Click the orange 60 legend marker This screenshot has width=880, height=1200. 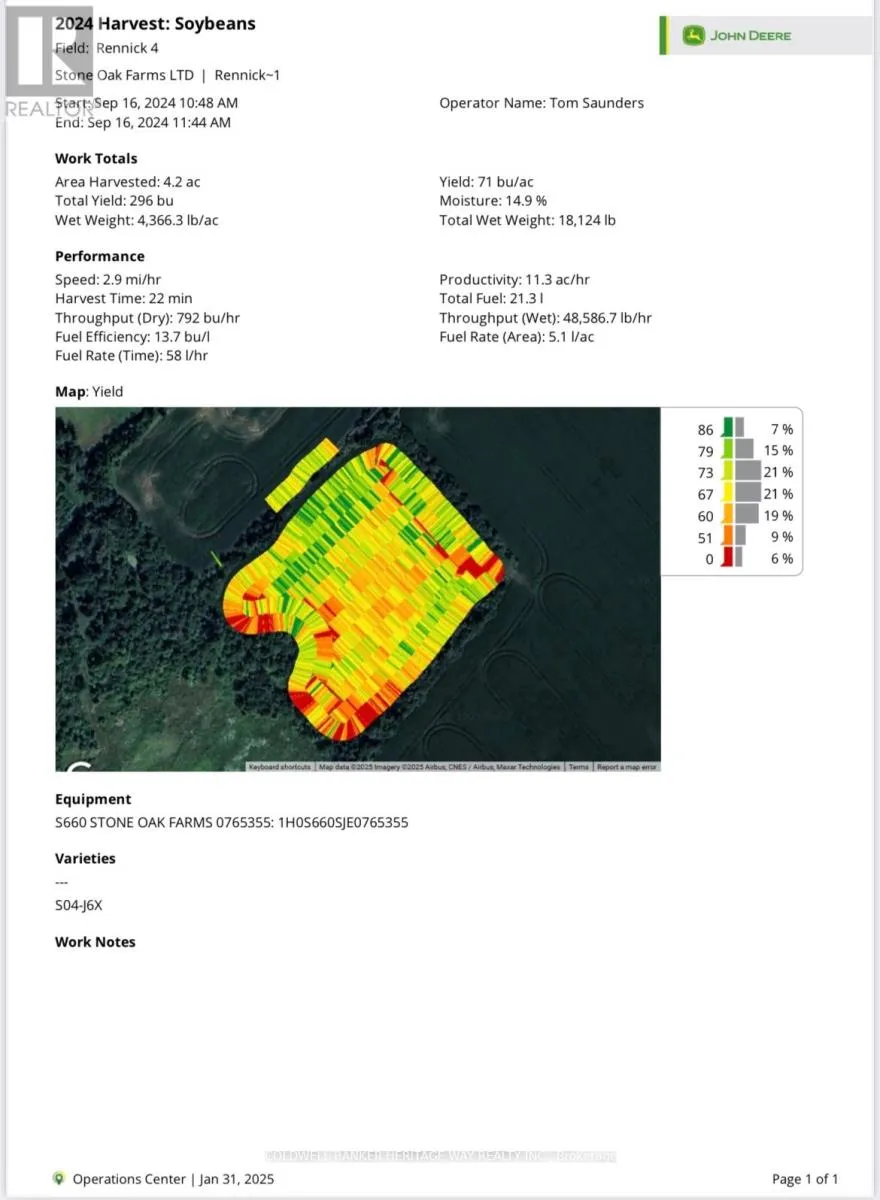[727, 515]
